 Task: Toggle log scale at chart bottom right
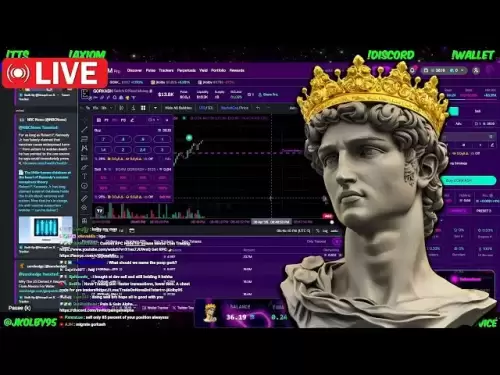click(x=325, y=231)
